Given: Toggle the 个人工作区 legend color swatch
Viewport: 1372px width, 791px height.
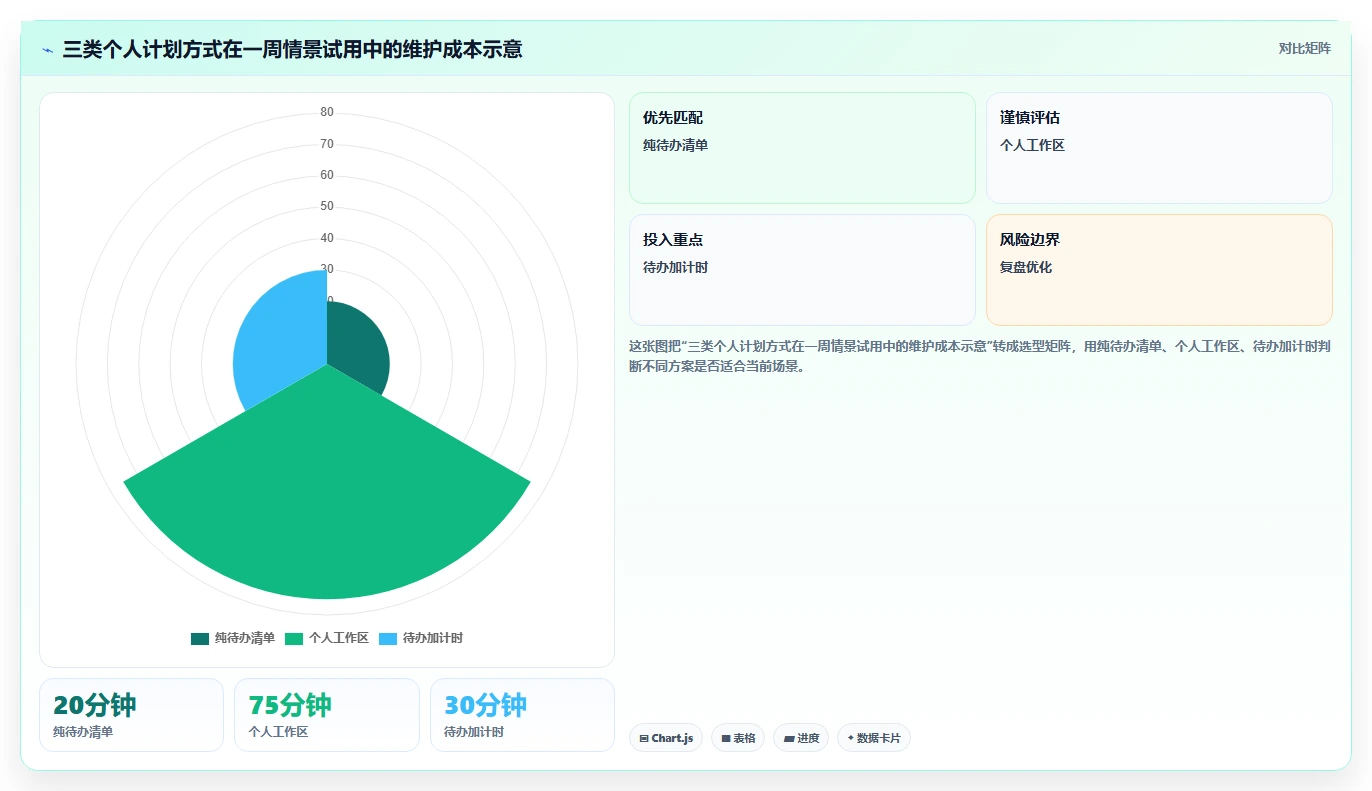Looking at the screenshot, I should [x=294, y=638].
